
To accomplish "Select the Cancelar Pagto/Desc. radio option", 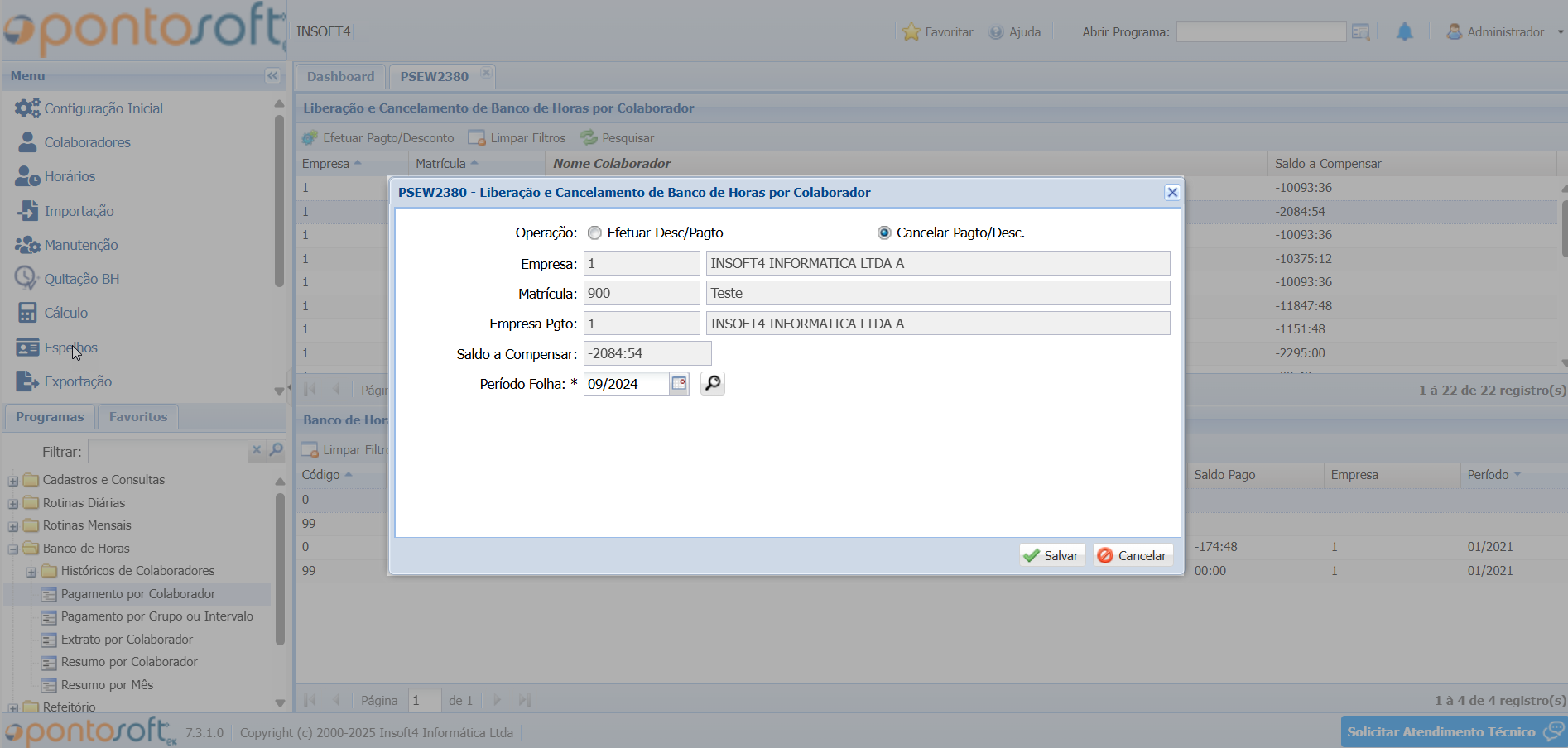I will pyautogui.click(x=884, y=233).
